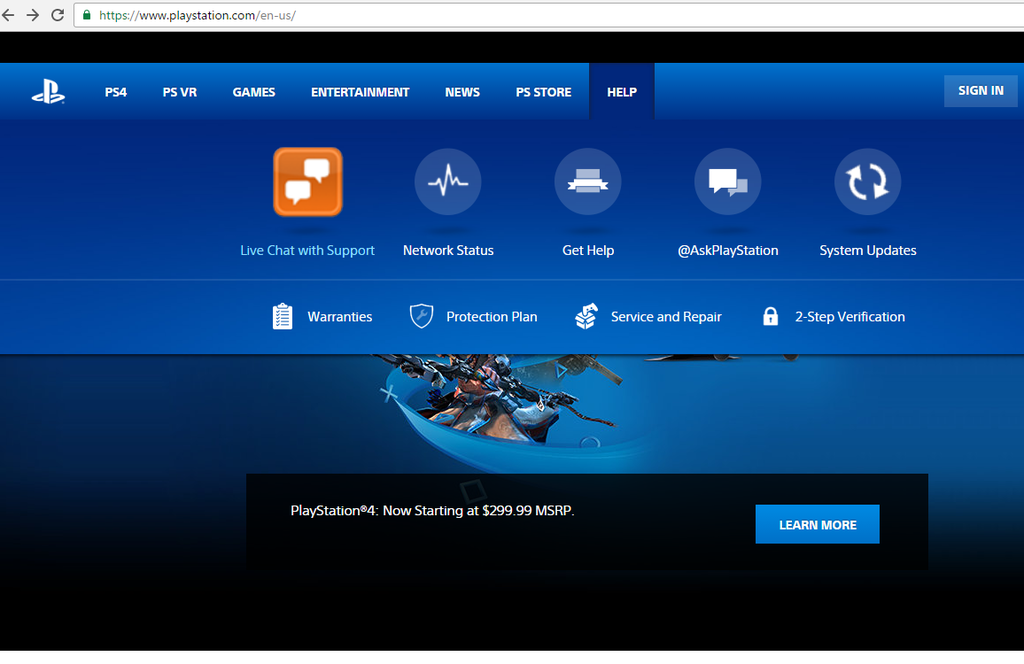Open the PS VR menu item
This screenshot has width=1024, height=664.
[x=180, y=92]
